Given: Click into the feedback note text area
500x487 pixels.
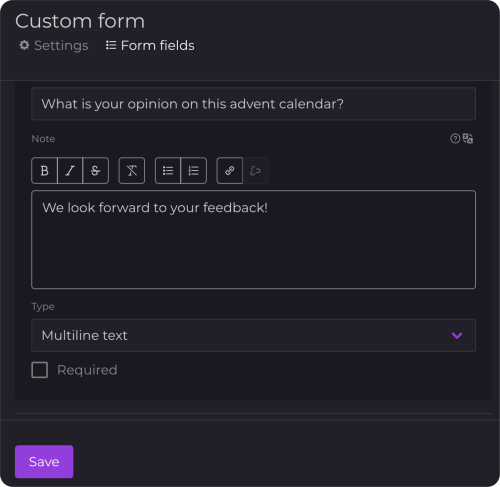Looking at the screenshot, I should pyautogui.click(x=253, y=239).
